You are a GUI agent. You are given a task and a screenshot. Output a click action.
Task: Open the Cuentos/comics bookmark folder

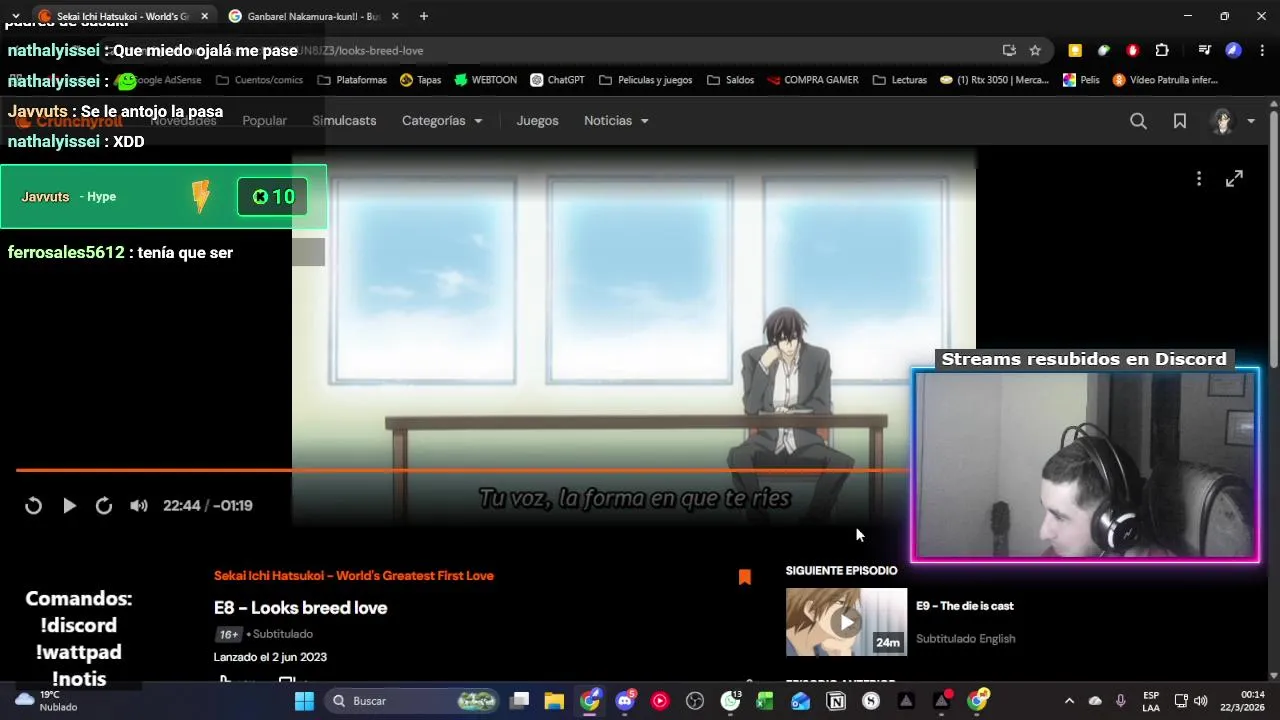pyautogui.click(x=259, y=80)
